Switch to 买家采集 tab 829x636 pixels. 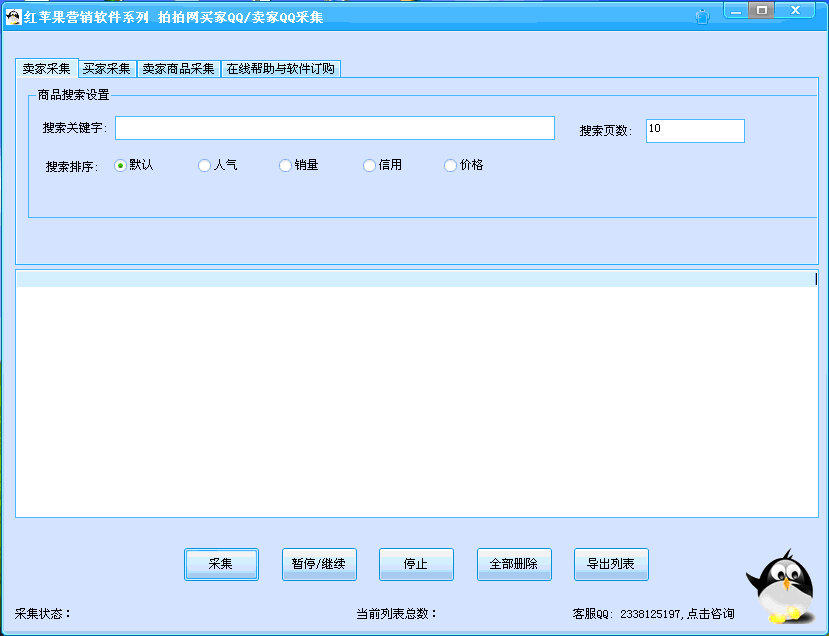point(107,69)
